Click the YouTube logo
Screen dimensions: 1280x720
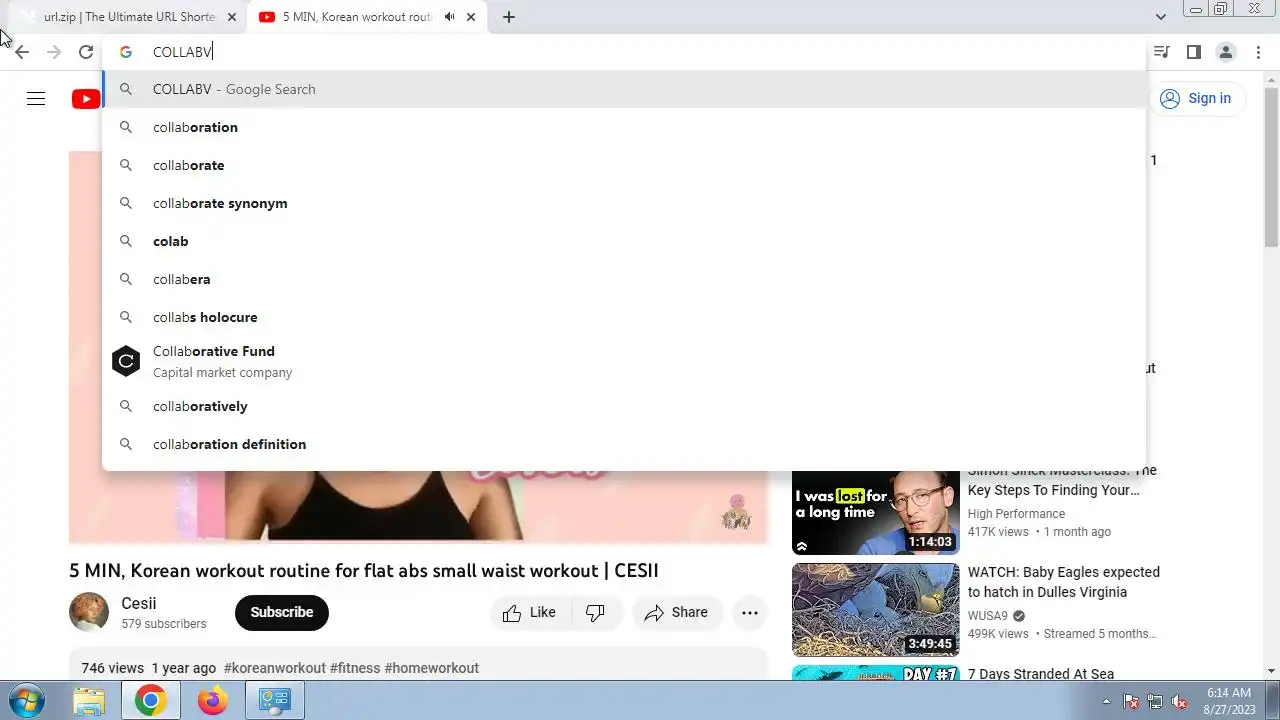[86, 98]
